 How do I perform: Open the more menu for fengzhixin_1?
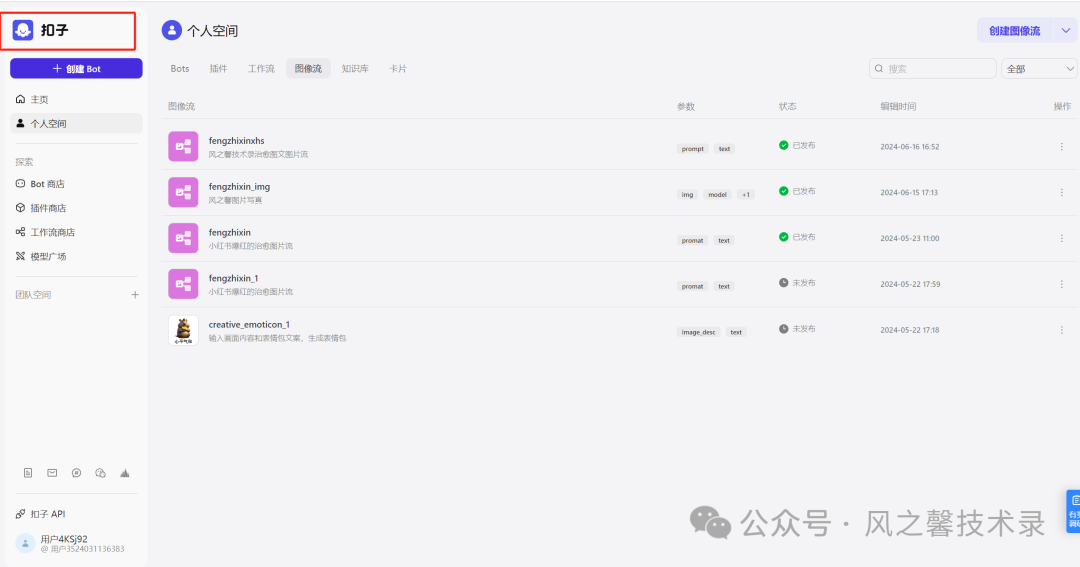click(1061, 284)
